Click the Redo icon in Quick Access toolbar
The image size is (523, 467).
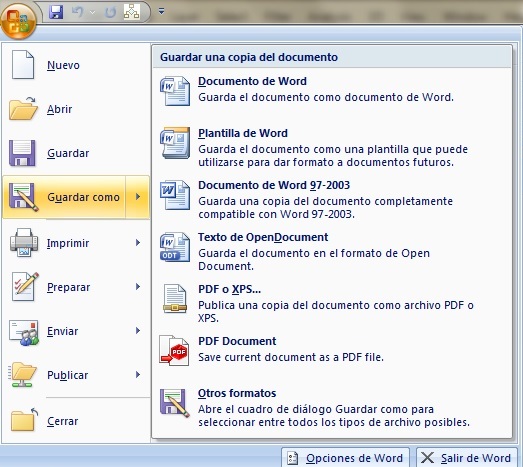point(110,12)
